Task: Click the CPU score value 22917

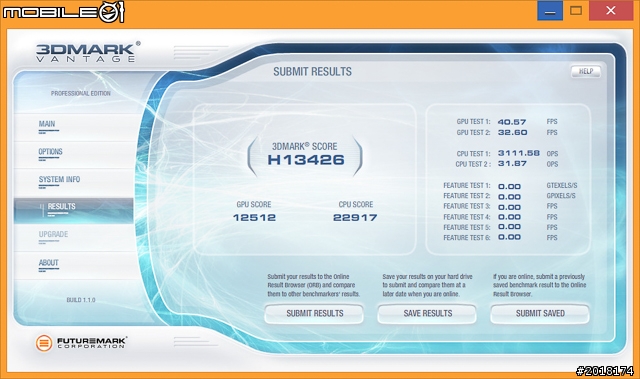Action: (355, 218)
